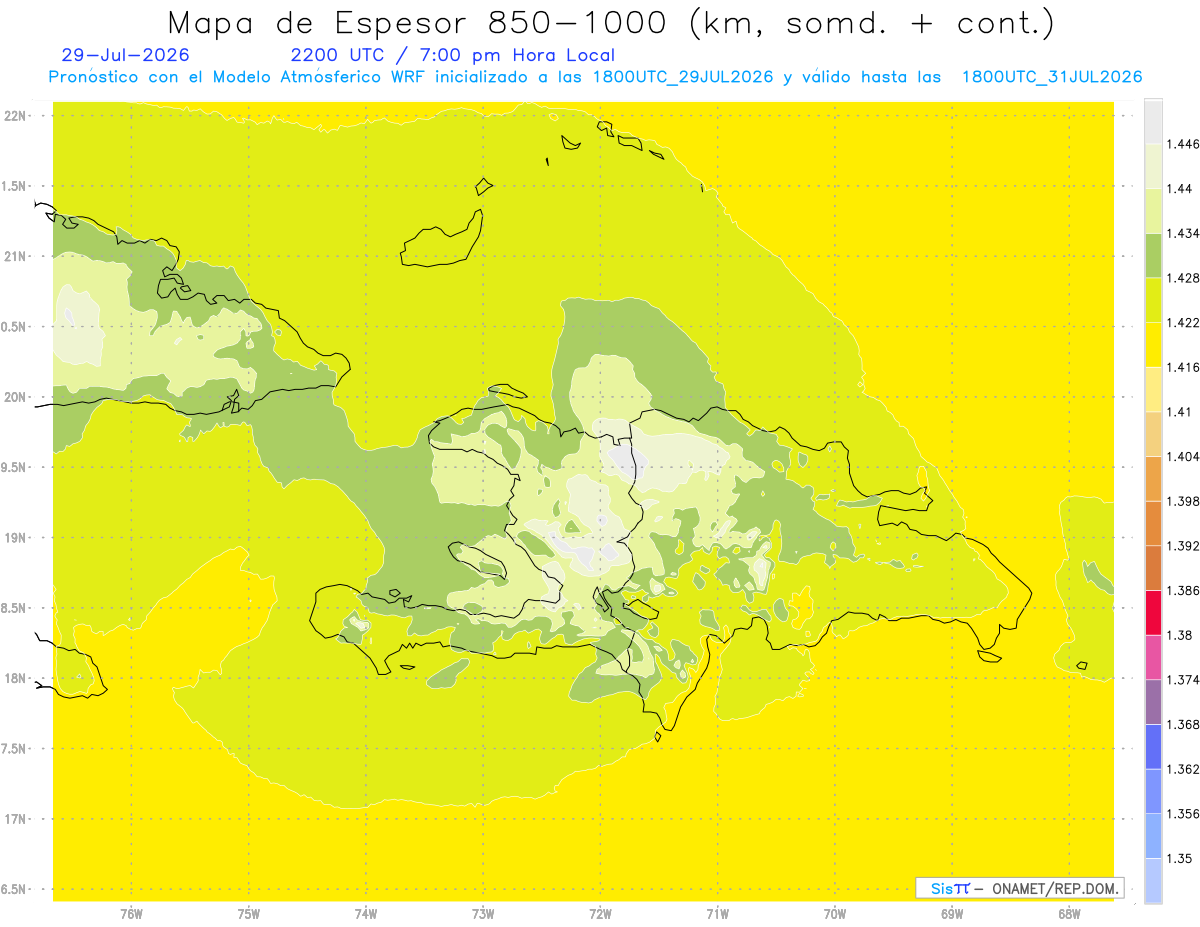Viewport: 1200px width, 927px height.
Task: Click the time label '2200 UTC / 7:00 pm Hora Local'
Action: click(x=453, y=56)
